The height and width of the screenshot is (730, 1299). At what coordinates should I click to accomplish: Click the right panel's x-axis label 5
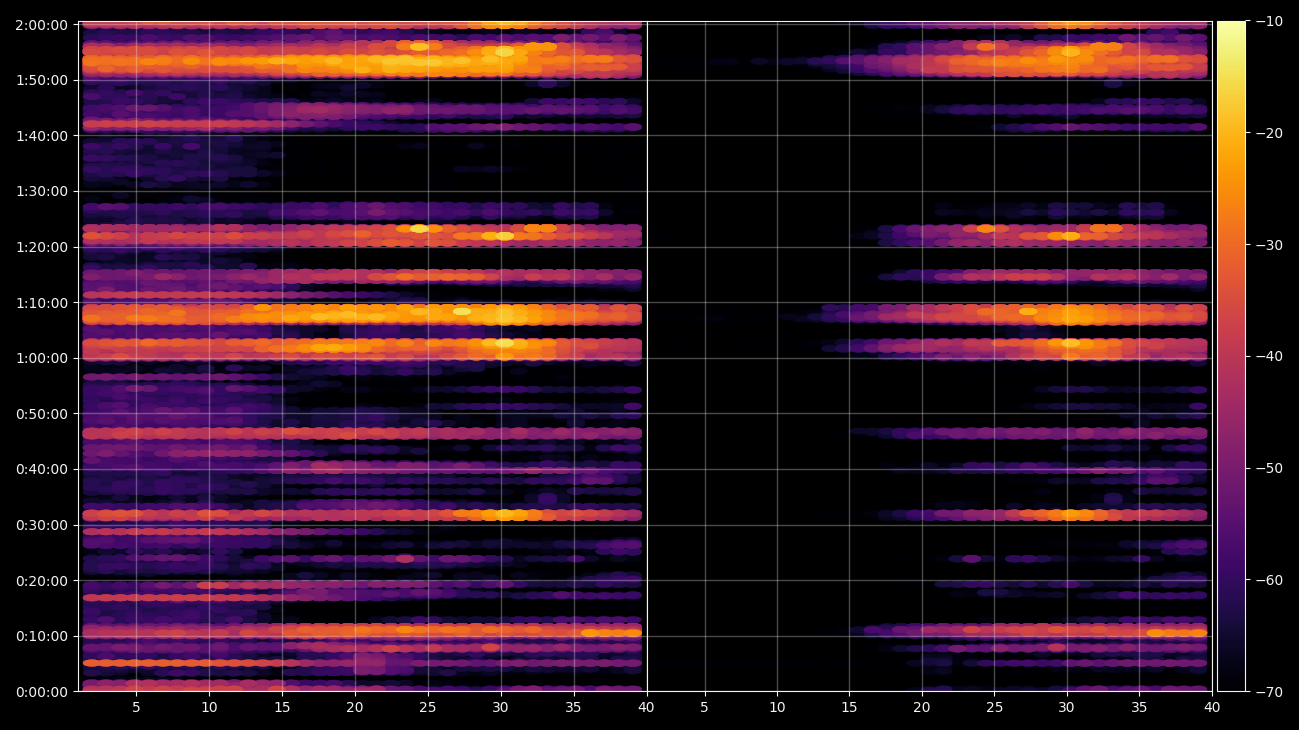(705, 708)
